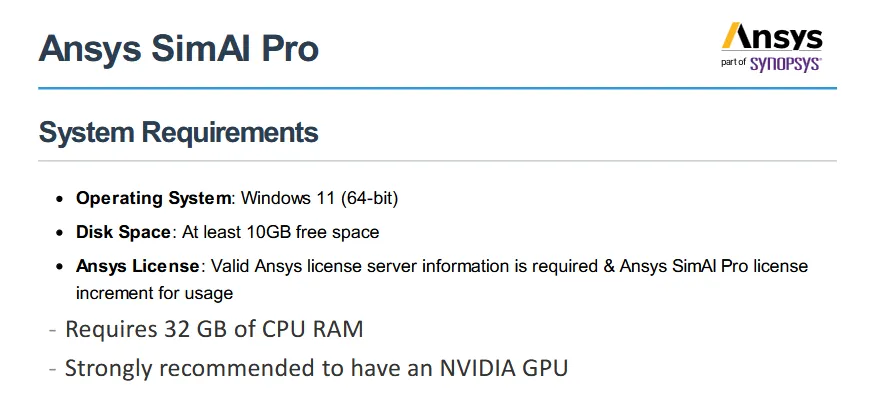Click the blue line under the title

tap(437, 88)
